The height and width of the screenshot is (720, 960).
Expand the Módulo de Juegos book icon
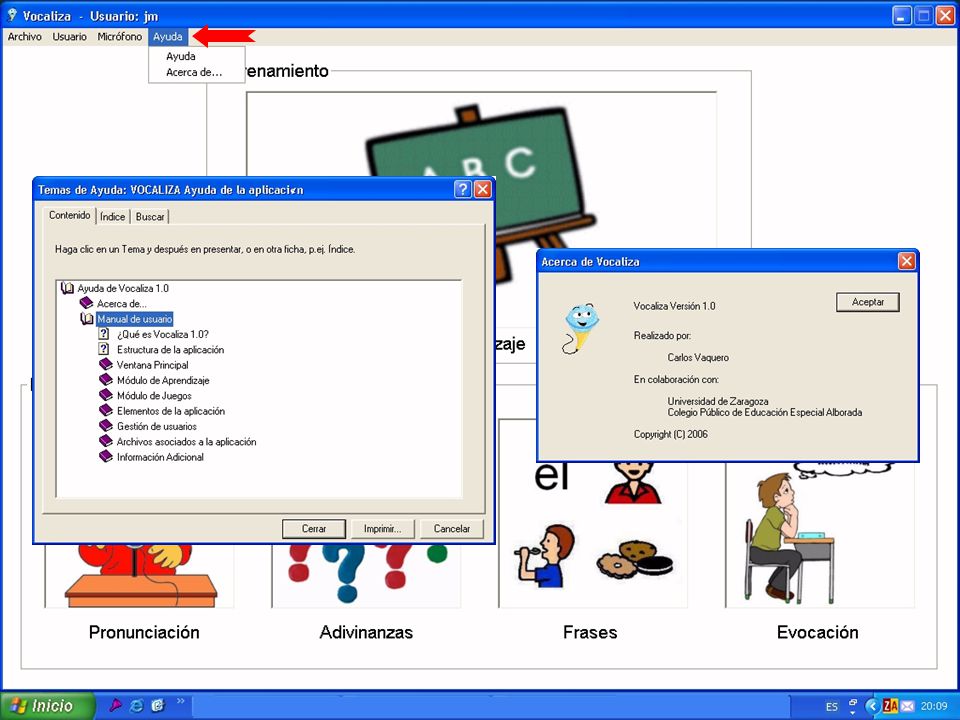click(x=106, y=395)
